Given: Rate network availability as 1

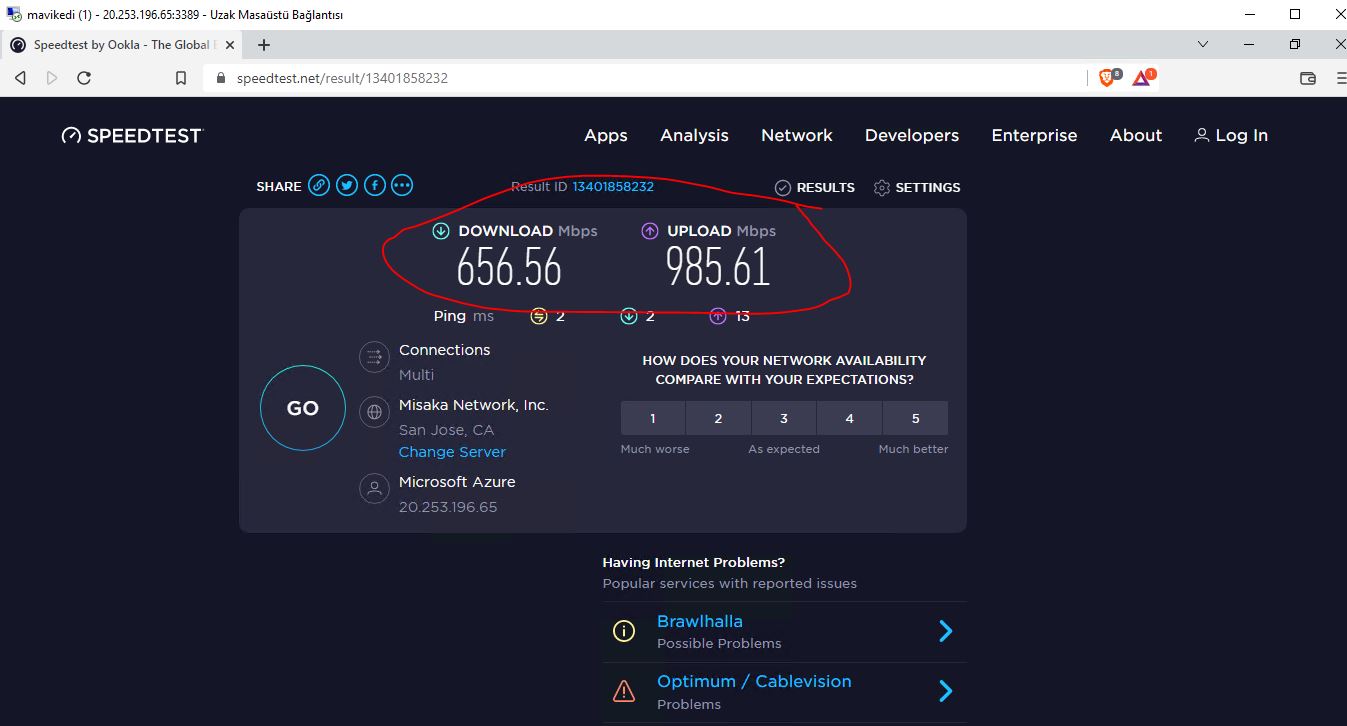Looking at the screenshot, I should coord(653,418).
